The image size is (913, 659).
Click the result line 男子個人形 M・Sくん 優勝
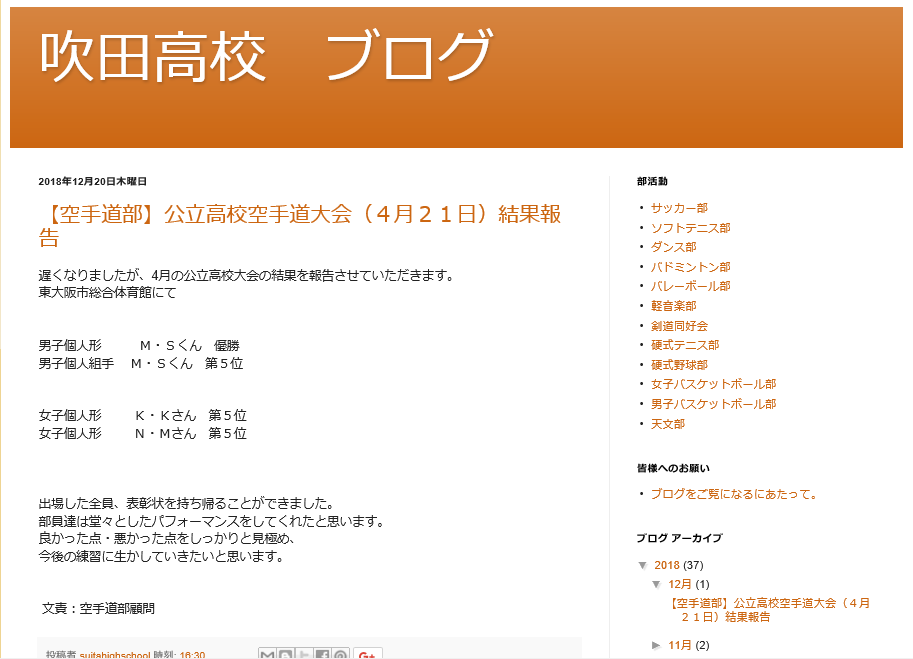point(139,346)
